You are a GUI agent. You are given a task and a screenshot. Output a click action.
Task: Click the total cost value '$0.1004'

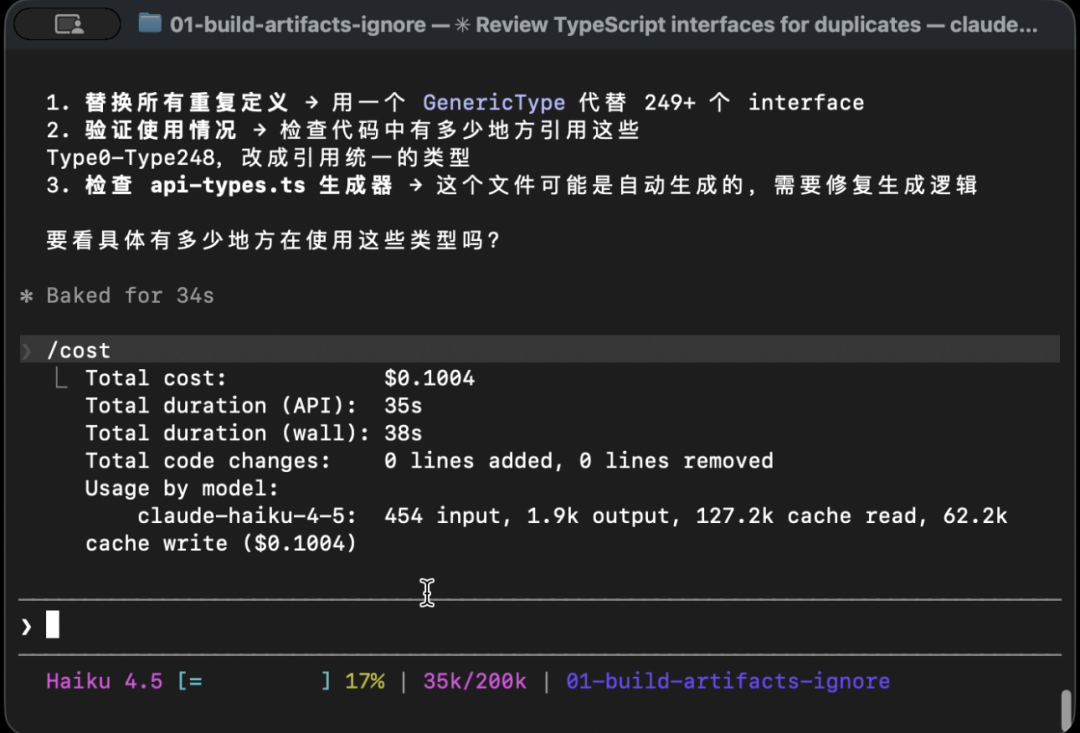[429, 378]
